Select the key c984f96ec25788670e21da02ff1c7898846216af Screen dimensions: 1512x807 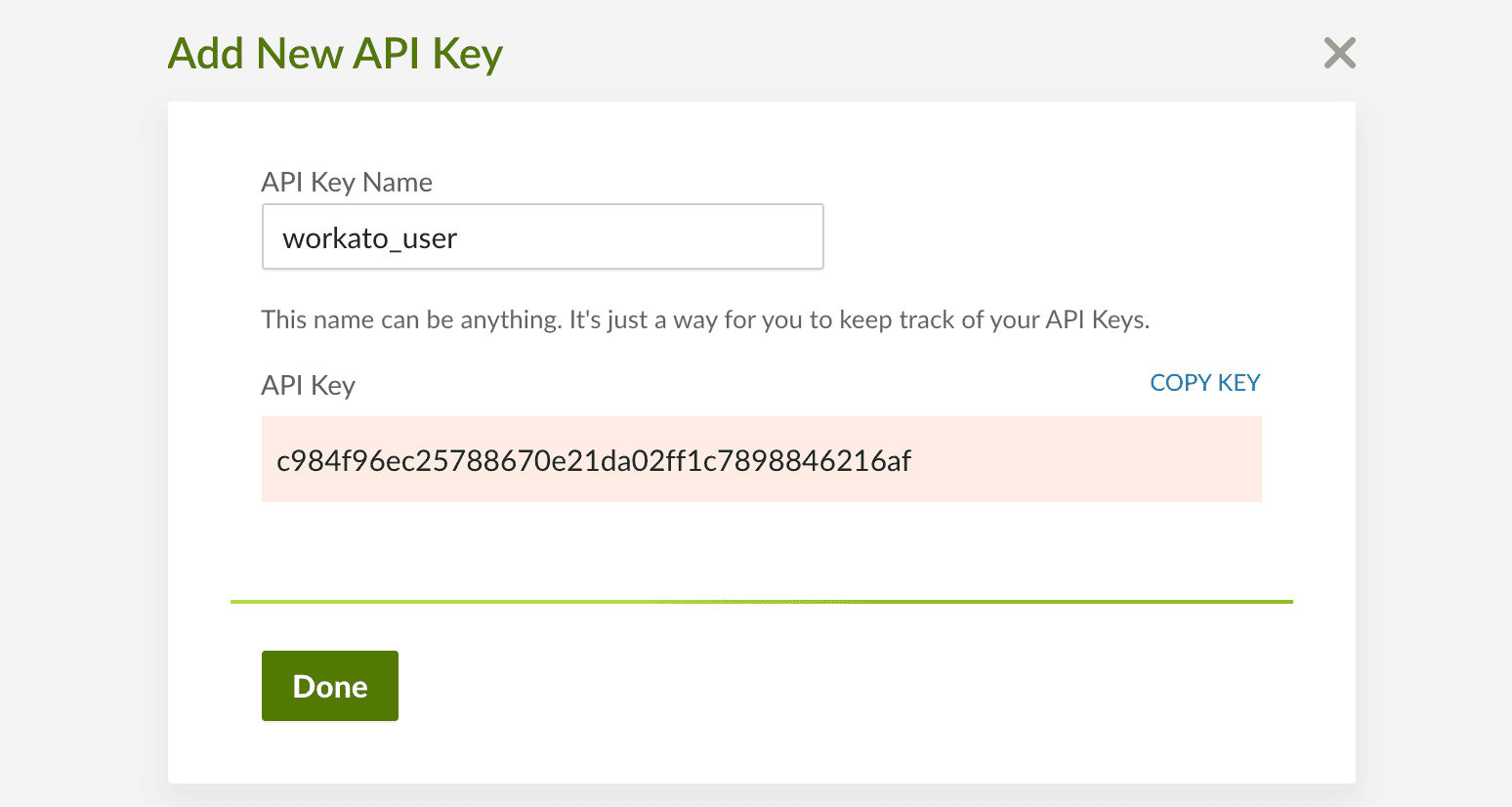594,459
